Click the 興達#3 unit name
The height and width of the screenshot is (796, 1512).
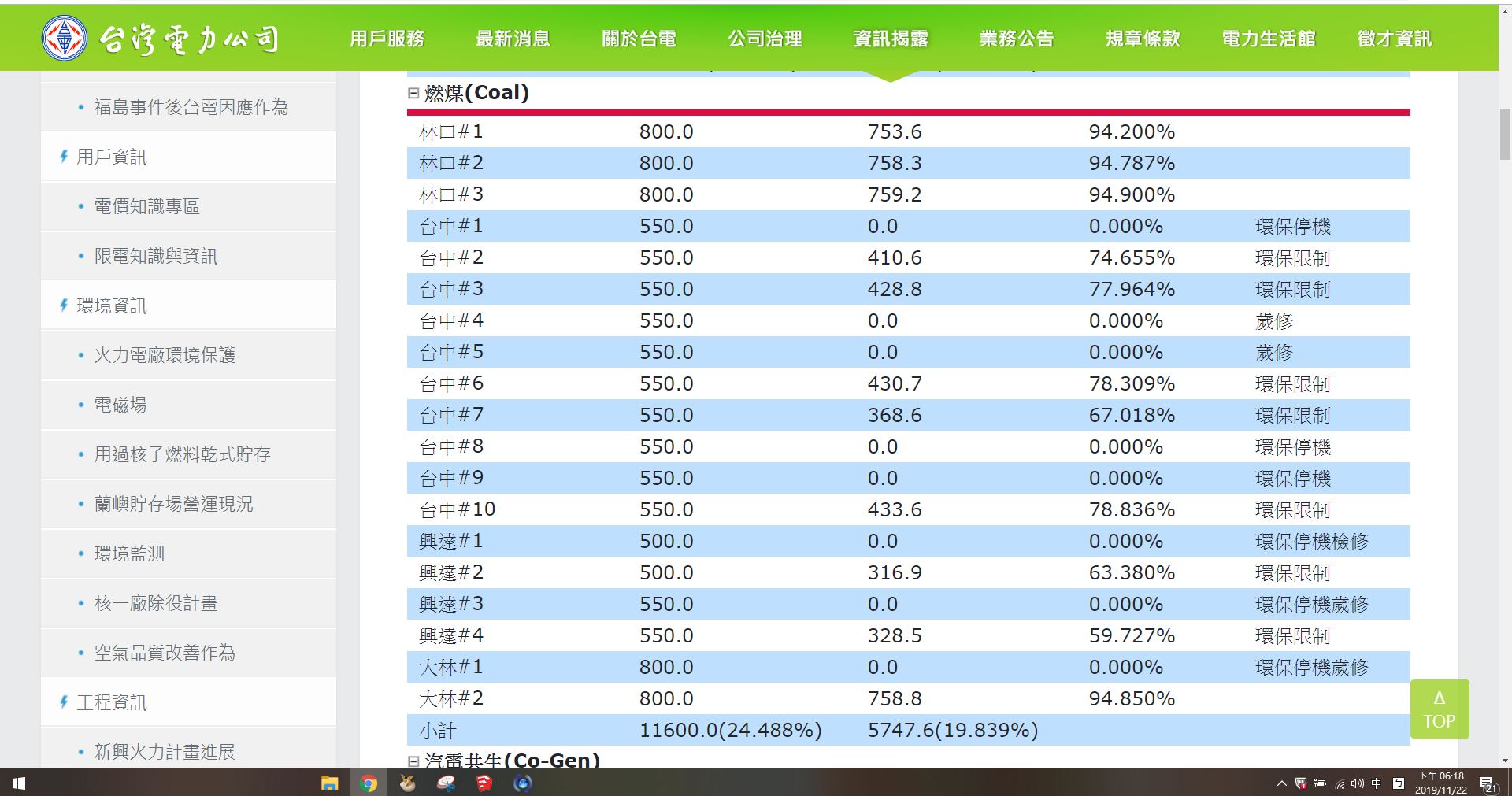coord(451,604)
